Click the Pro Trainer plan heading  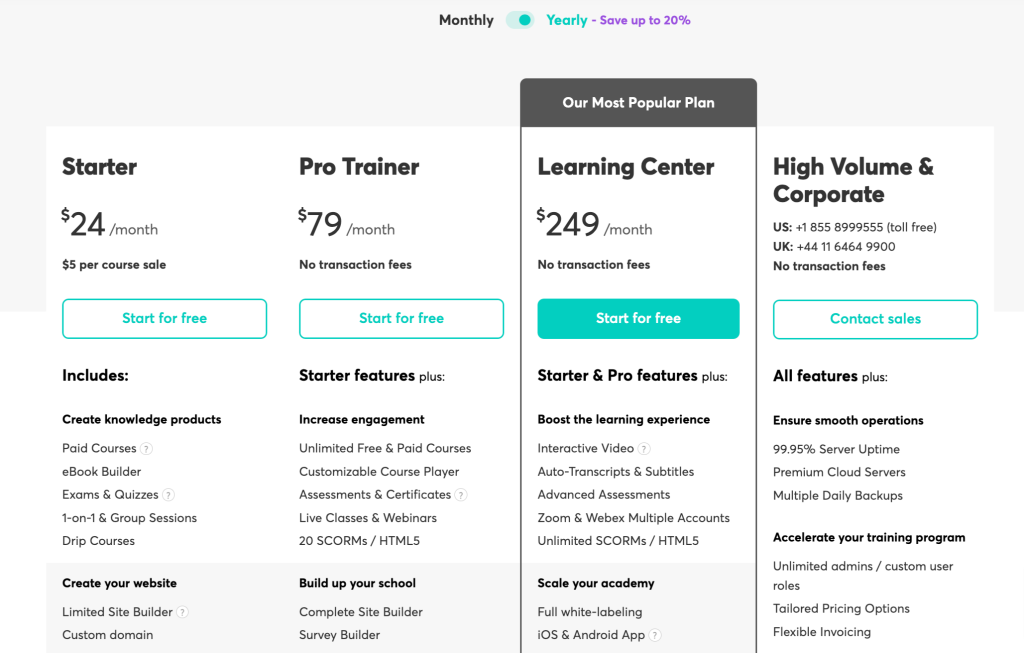coord(359,167)
